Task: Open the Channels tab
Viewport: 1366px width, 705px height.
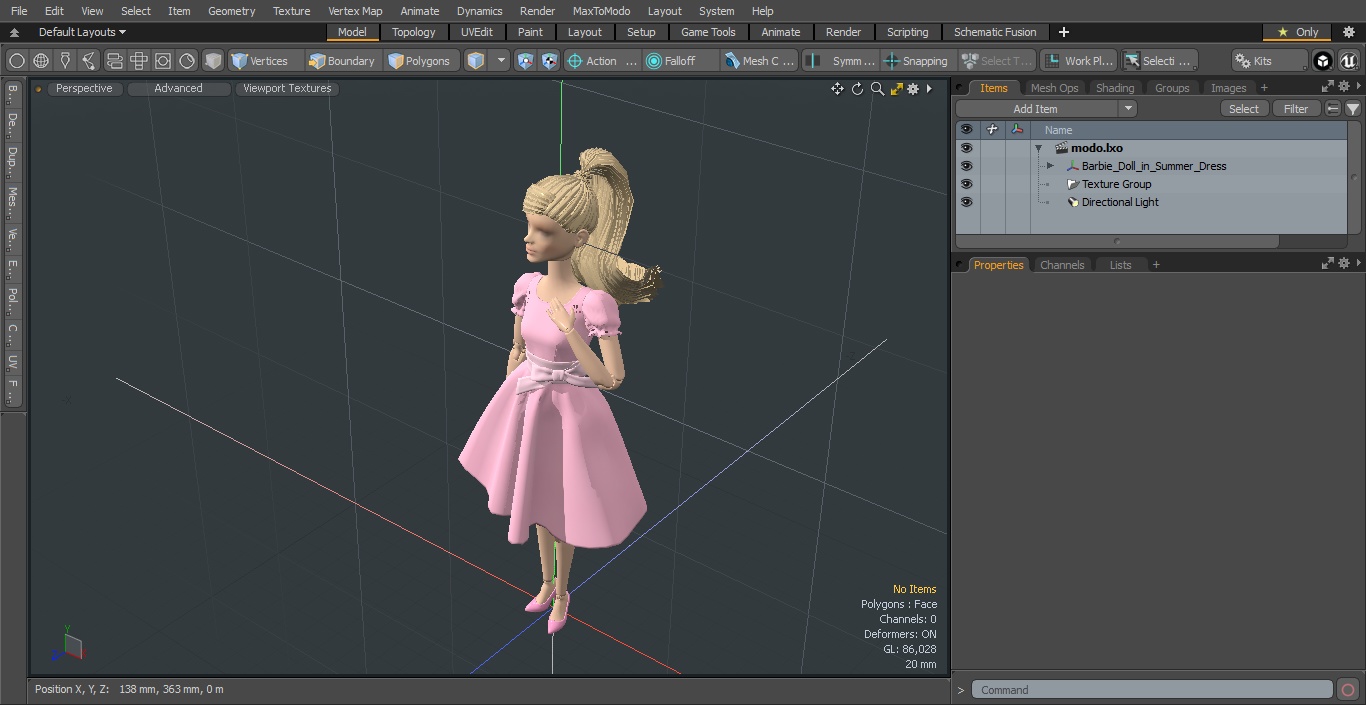Action: 1062,265
